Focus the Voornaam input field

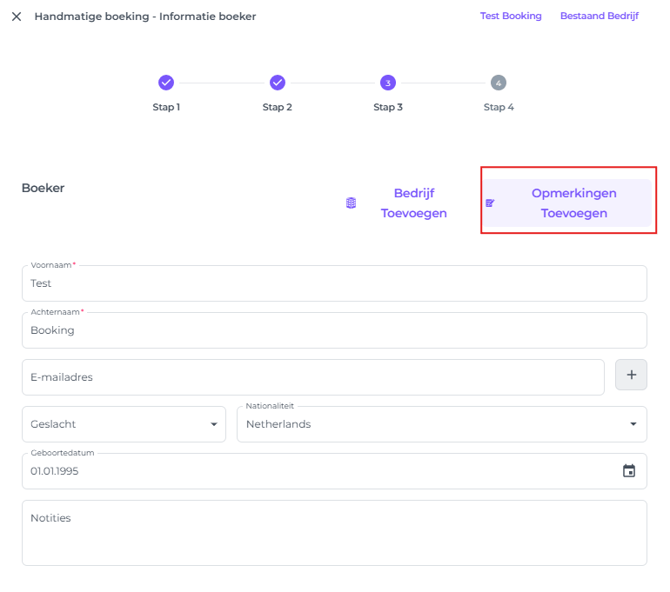pos(334,284)
